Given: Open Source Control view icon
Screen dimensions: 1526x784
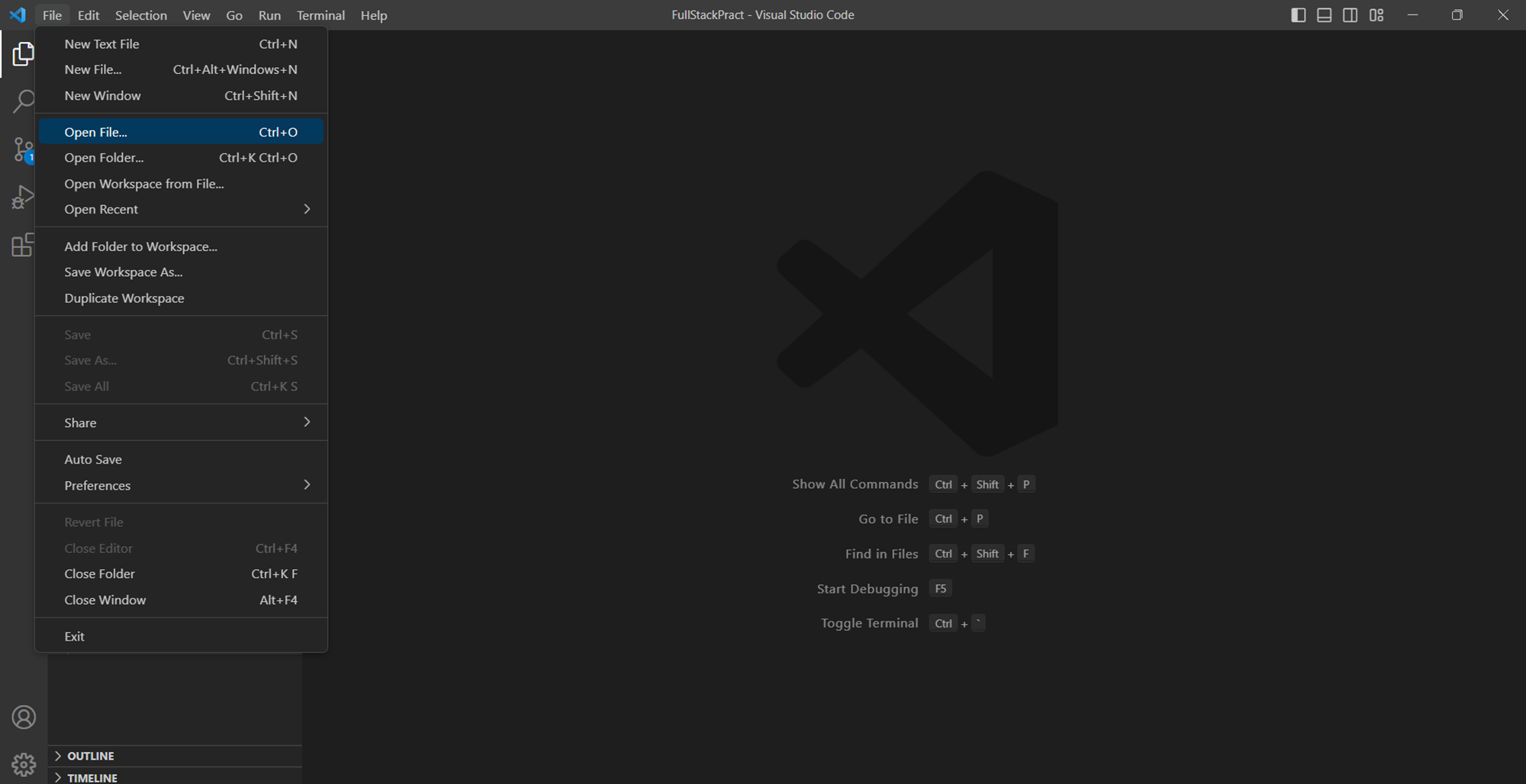Looking at the screenshot, I should (x=23, y=149).
